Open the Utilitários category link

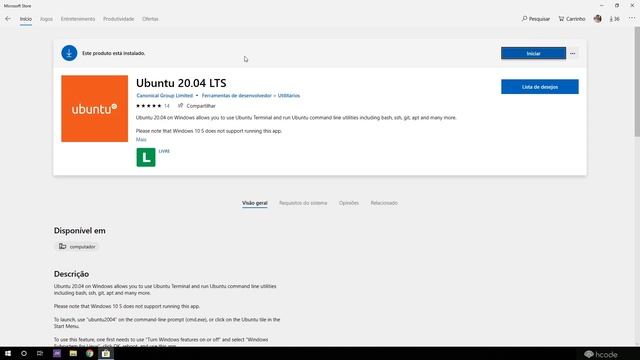[x=289, y=96]
